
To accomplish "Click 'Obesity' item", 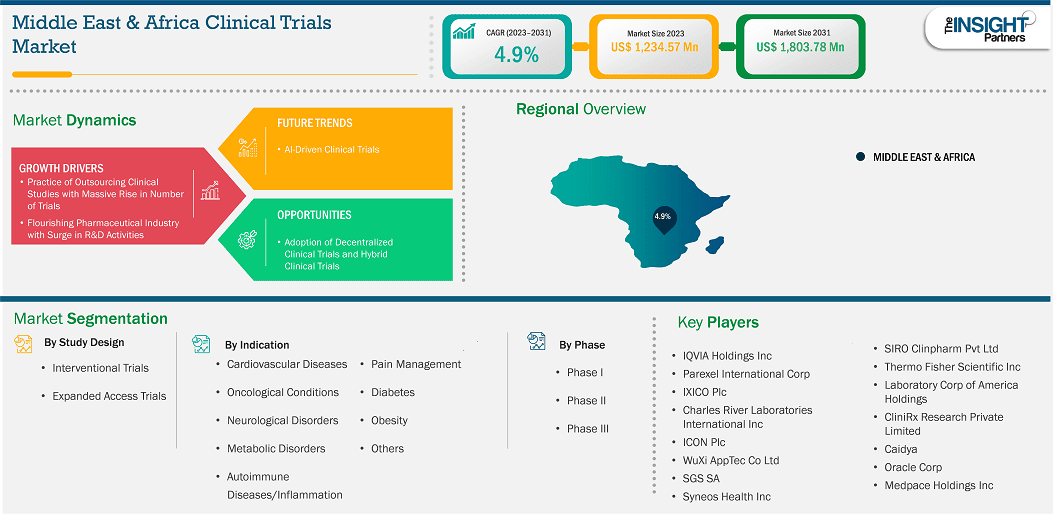I will coord(390,421).
